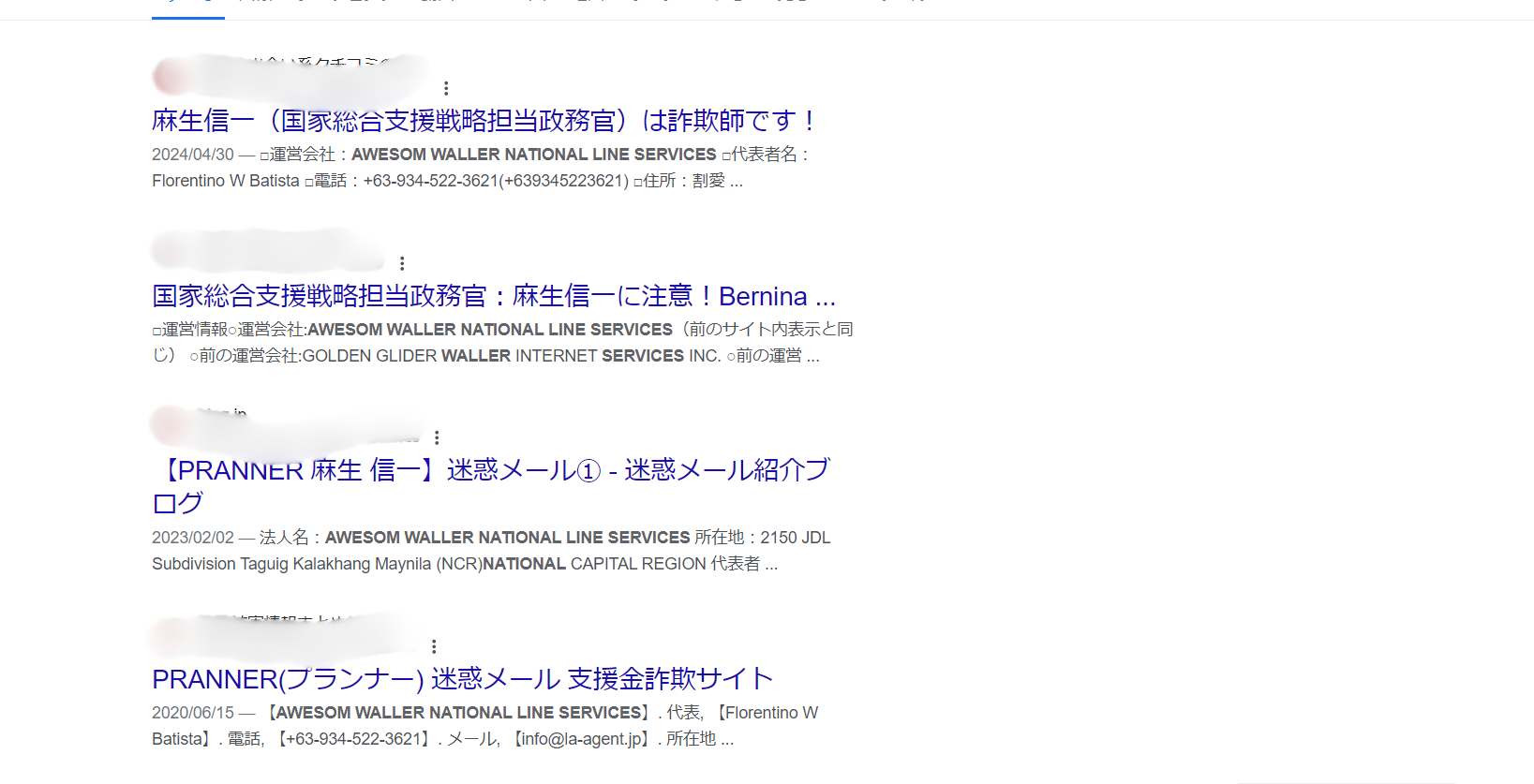Screen dimensions: 1534x784
Task: Open link 【PRANNER 麻生 信一】迷惑メール①
Action: click(491, 486)
